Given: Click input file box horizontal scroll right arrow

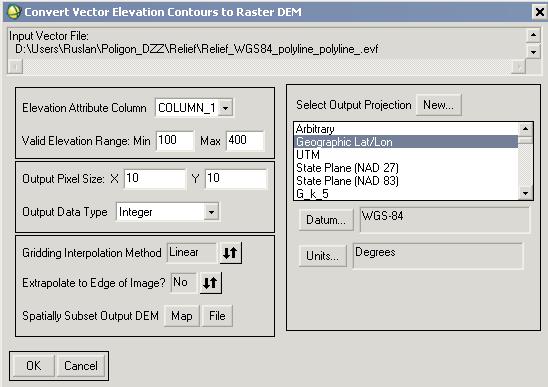Looking at the screenshot, I should click(519, 66).
